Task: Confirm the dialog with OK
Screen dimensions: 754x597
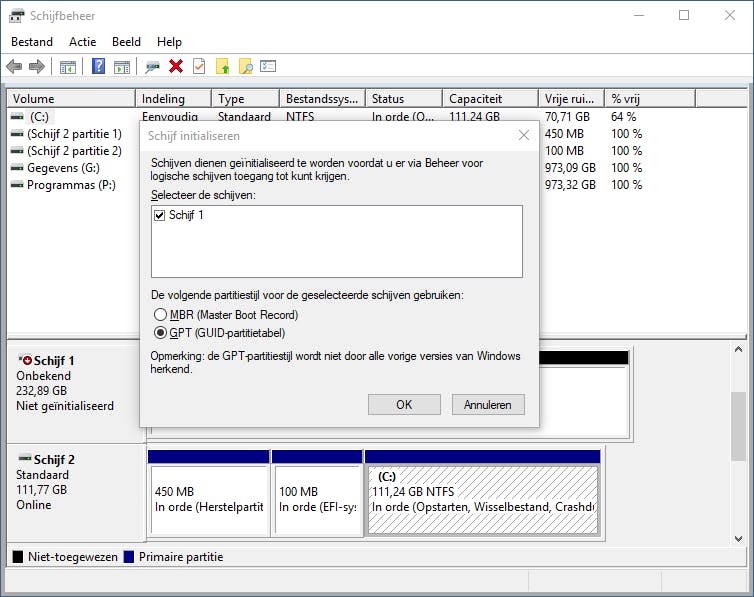Action: coord(404,405)
